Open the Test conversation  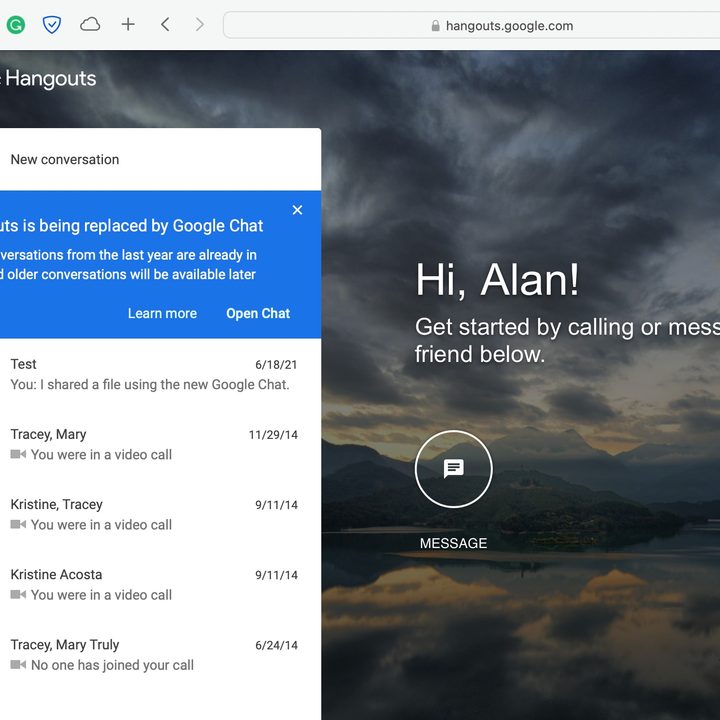click(x=160, y=374)
